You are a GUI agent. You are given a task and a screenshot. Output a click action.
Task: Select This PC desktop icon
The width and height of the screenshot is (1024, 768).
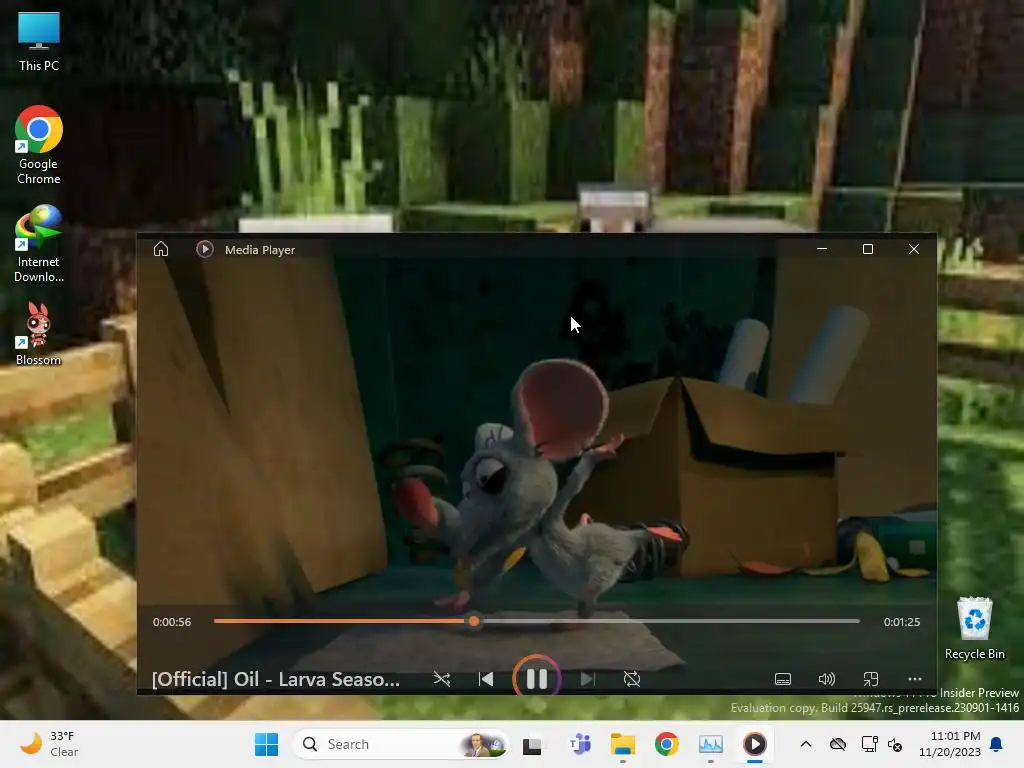pos(39,41)
